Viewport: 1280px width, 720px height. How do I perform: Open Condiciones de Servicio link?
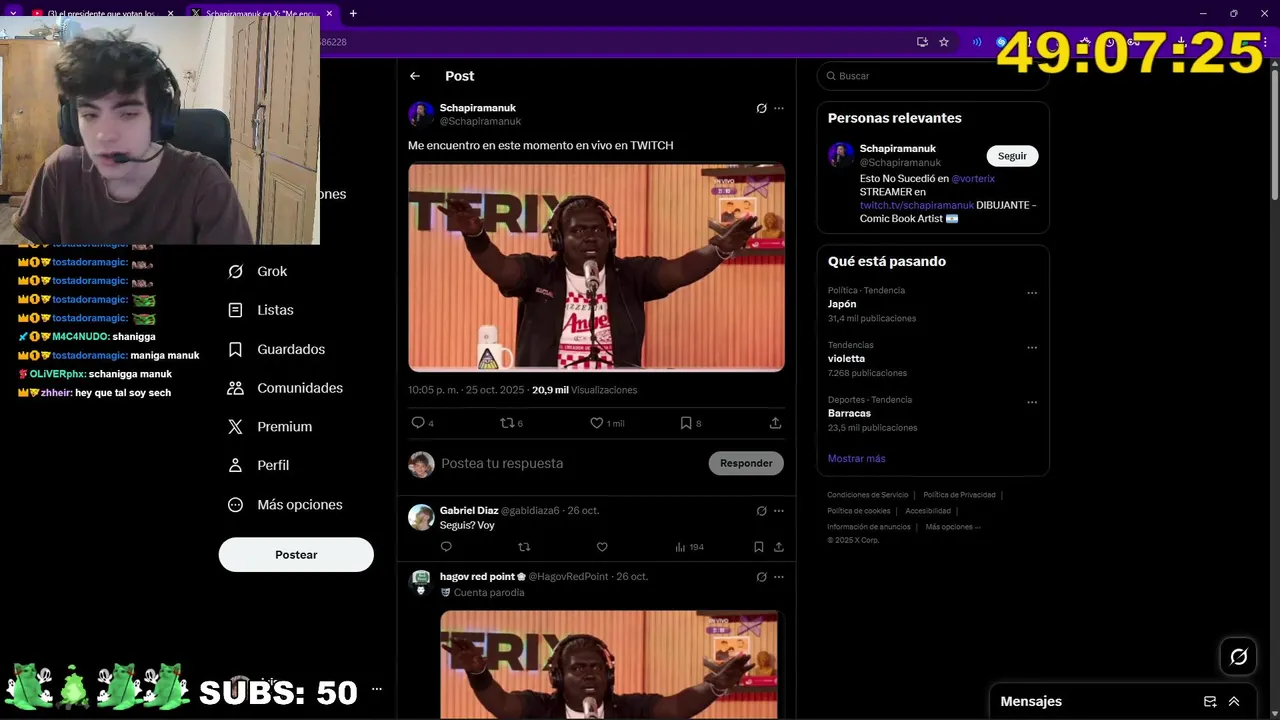click(868, 495)
